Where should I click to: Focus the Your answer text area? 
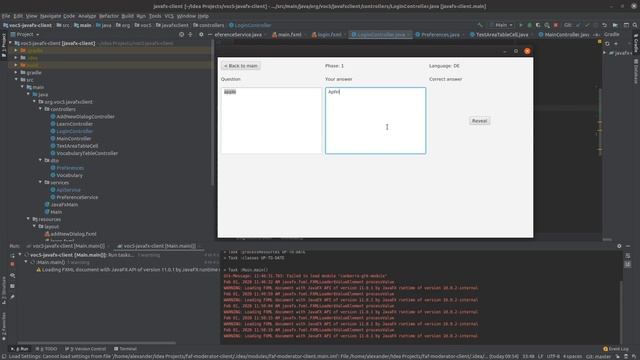375,120
